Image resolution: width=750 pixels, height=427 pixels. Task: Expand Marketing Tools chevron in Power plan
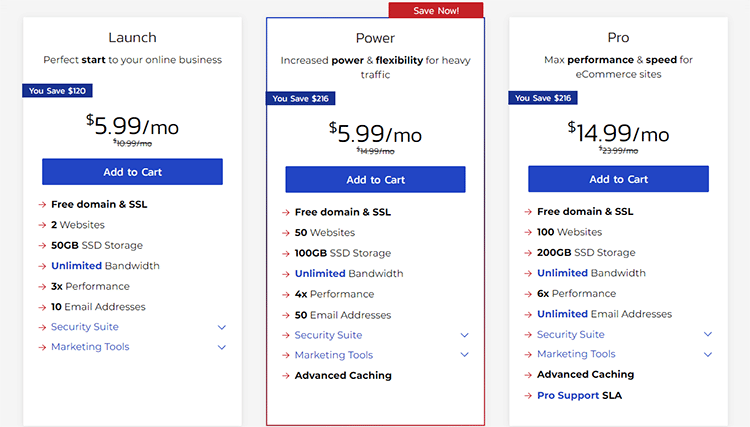click(465, 355)
